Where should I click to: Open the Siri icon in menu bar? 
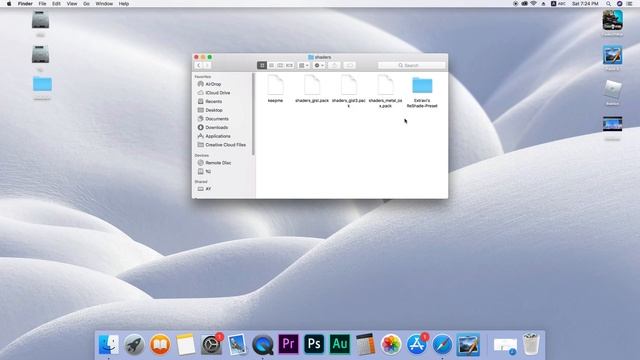619,4
